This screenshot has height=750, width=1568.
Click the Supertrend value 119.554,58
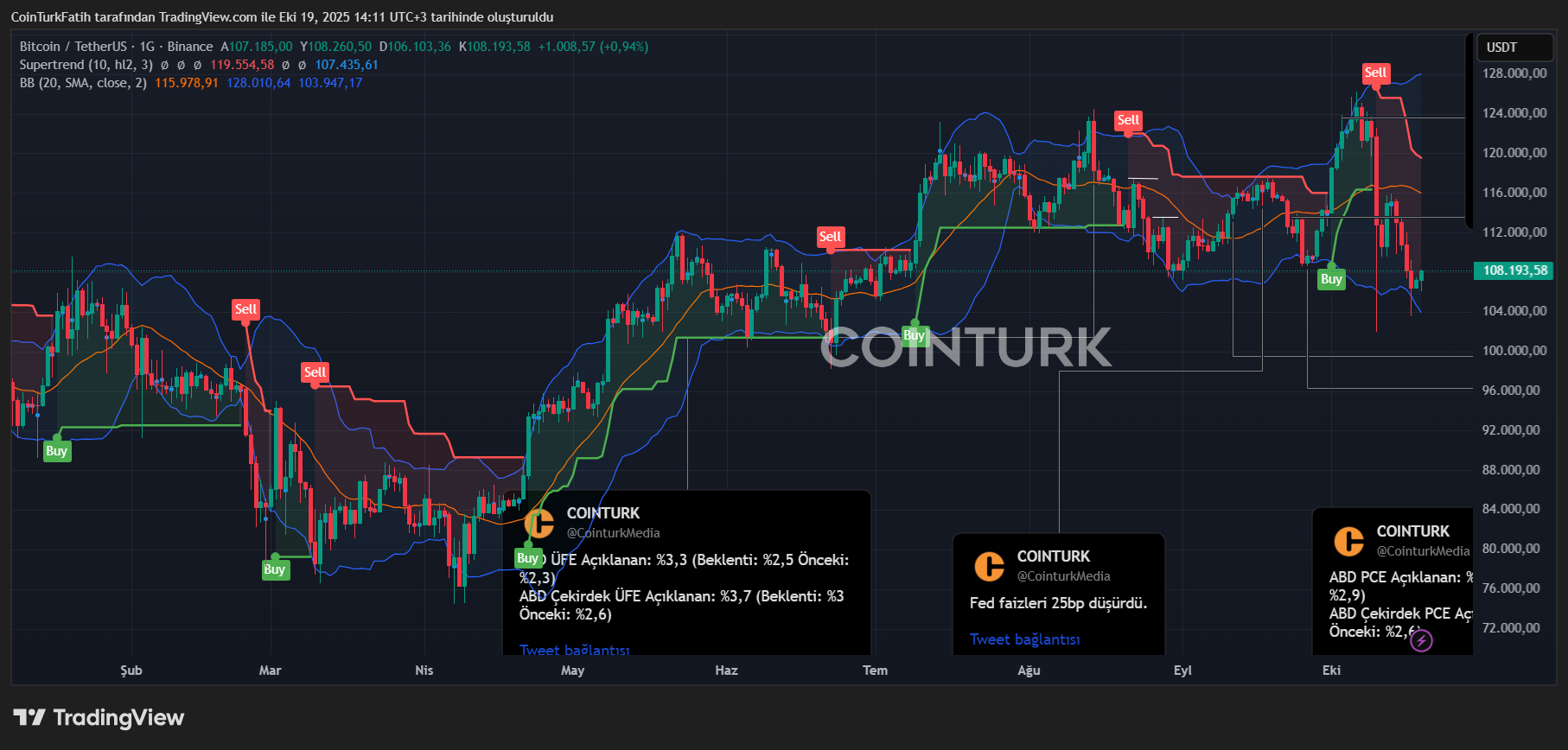(x=242, y=65)
